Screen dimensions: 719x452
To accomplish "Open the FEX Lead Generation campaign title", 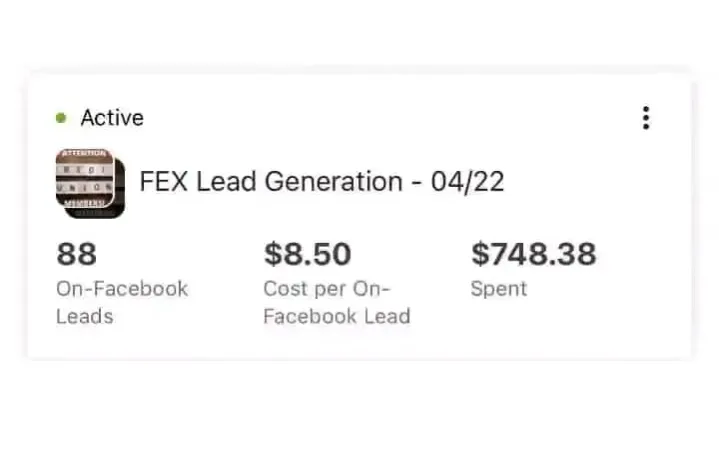I will click(x=321, y=182).
